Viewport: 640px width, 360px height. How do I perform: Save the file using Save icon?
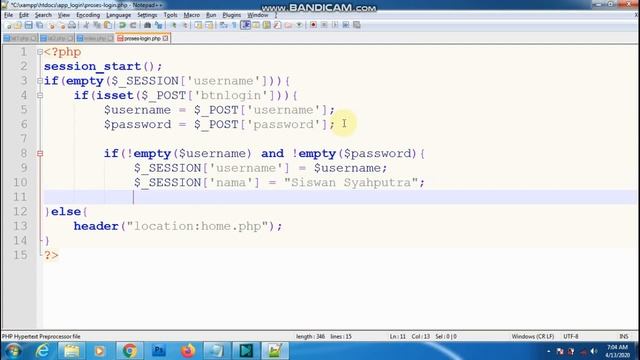point(29,25)
